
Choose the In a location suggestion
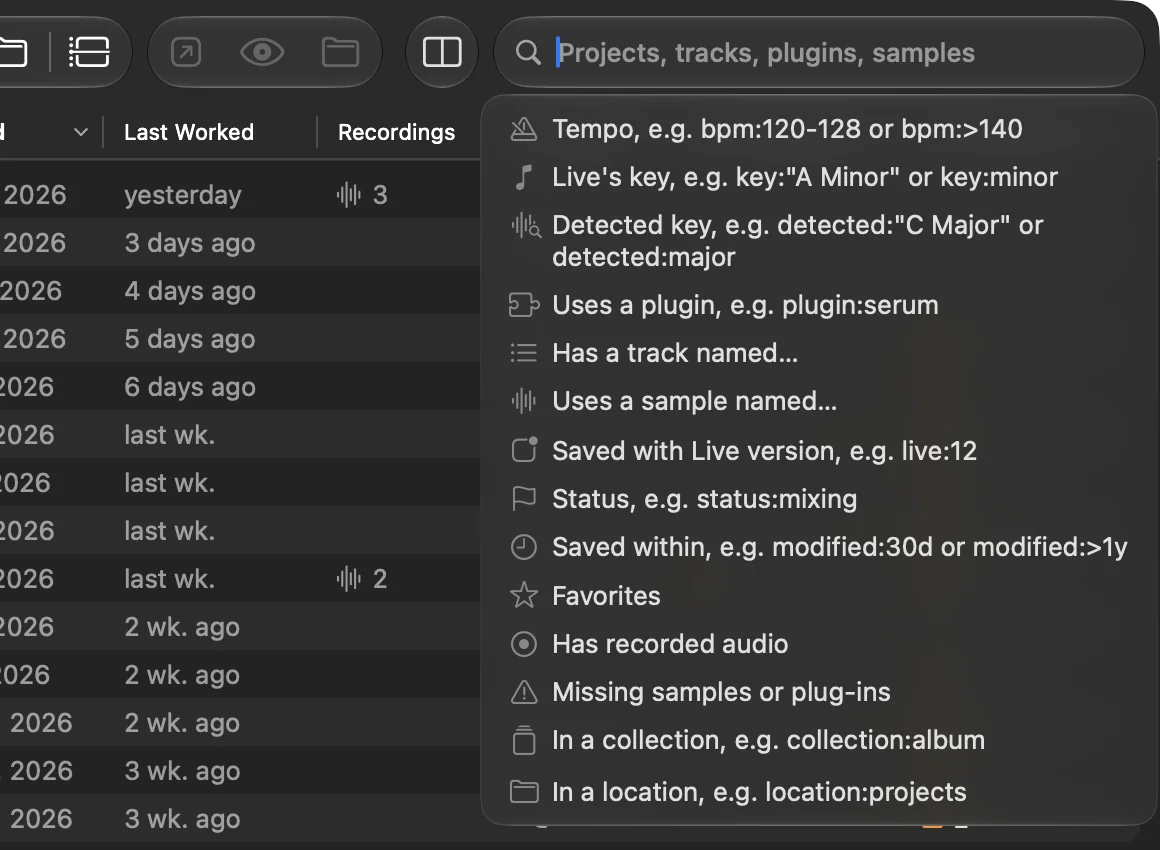818,792
